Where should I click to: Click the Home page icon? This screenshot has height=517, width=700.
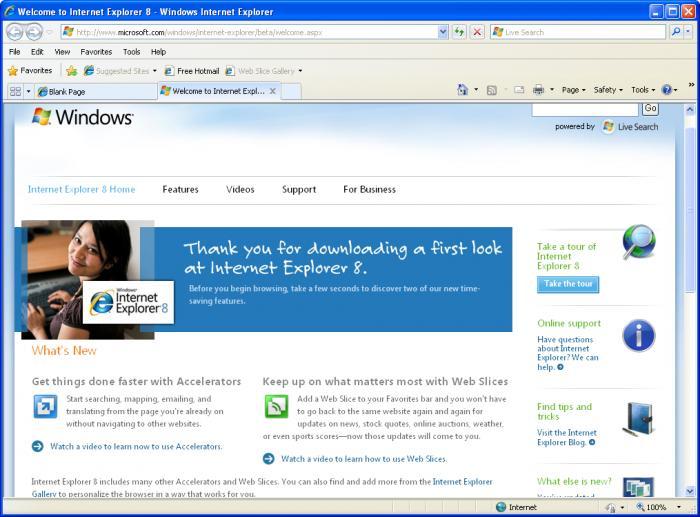pyautogui.click(x=462, y=90)
